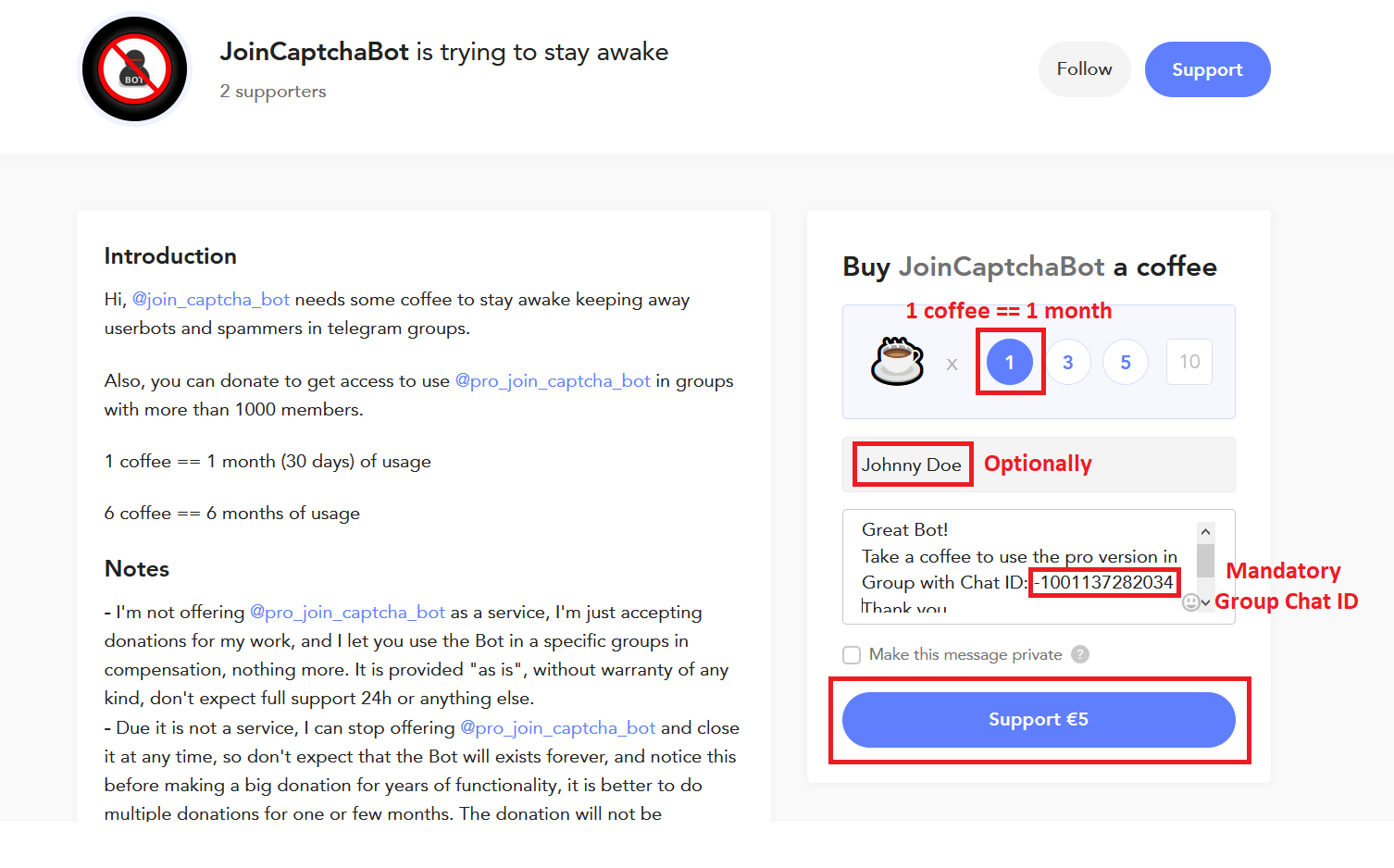Click the custom coffee count field showing 10
The image size is (1394, 868).
point(1189,362)
